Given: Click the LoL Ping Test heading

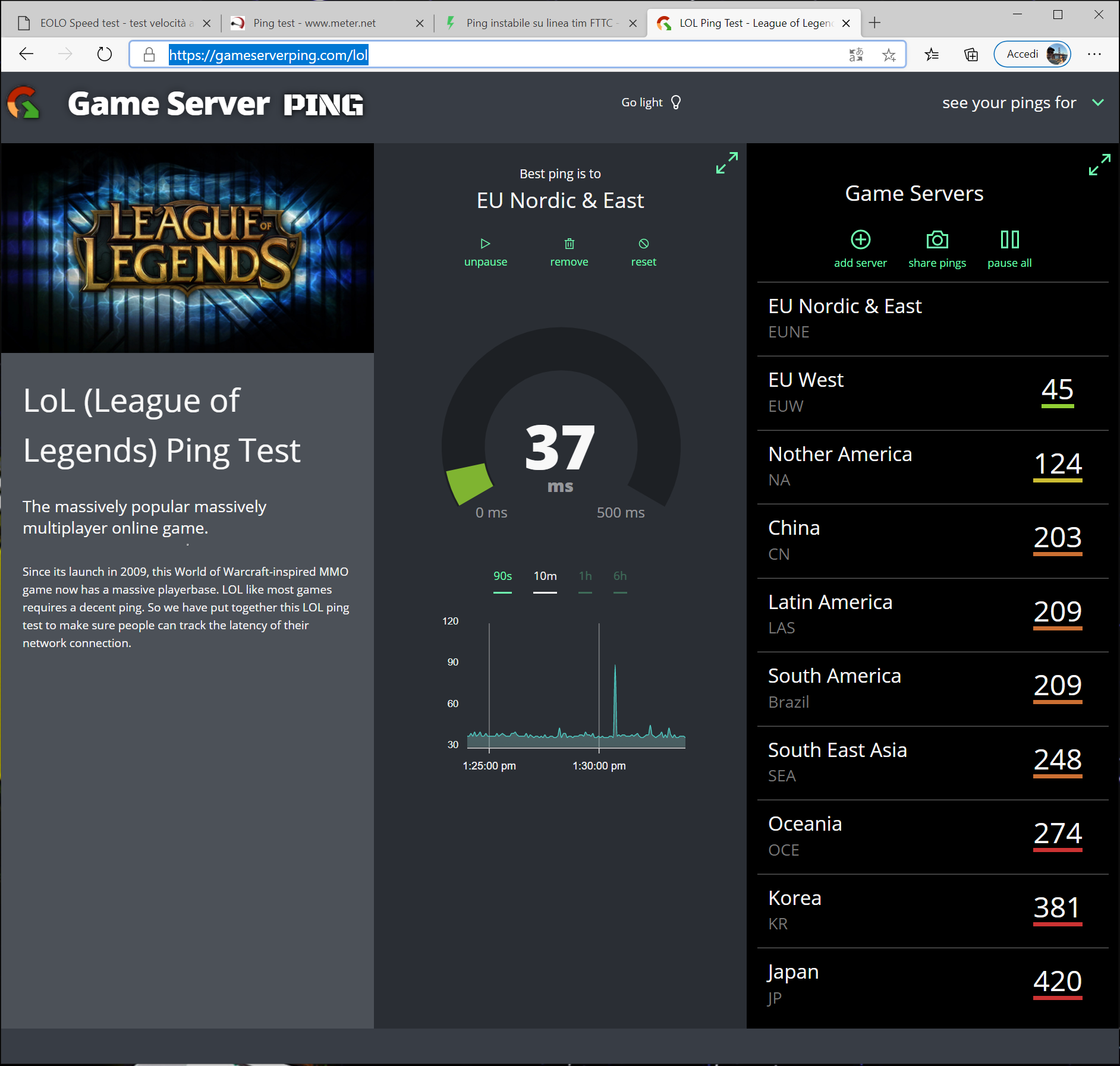Looking at the screenshot, I should (x=162, y=425).
